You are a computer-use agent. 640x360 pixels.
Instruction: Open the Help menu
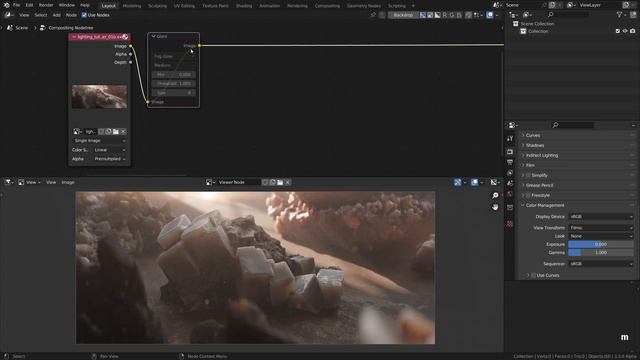point(84,5)
